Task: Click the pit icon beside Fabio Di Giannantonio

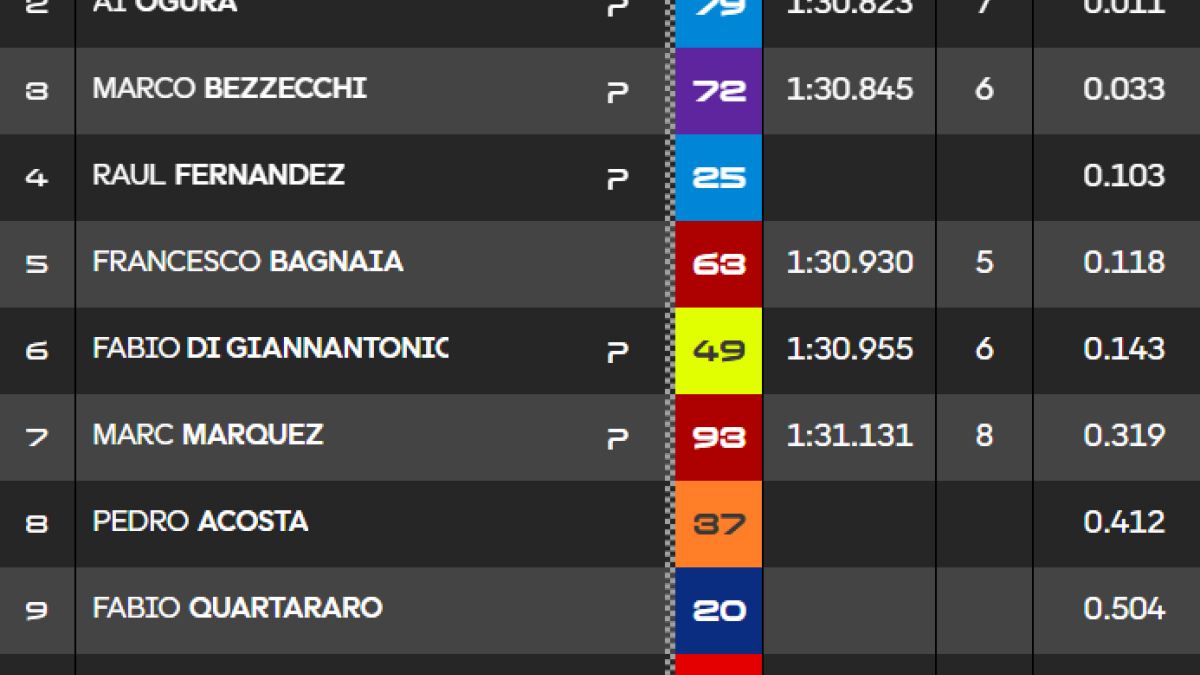Action: [618, 352]
